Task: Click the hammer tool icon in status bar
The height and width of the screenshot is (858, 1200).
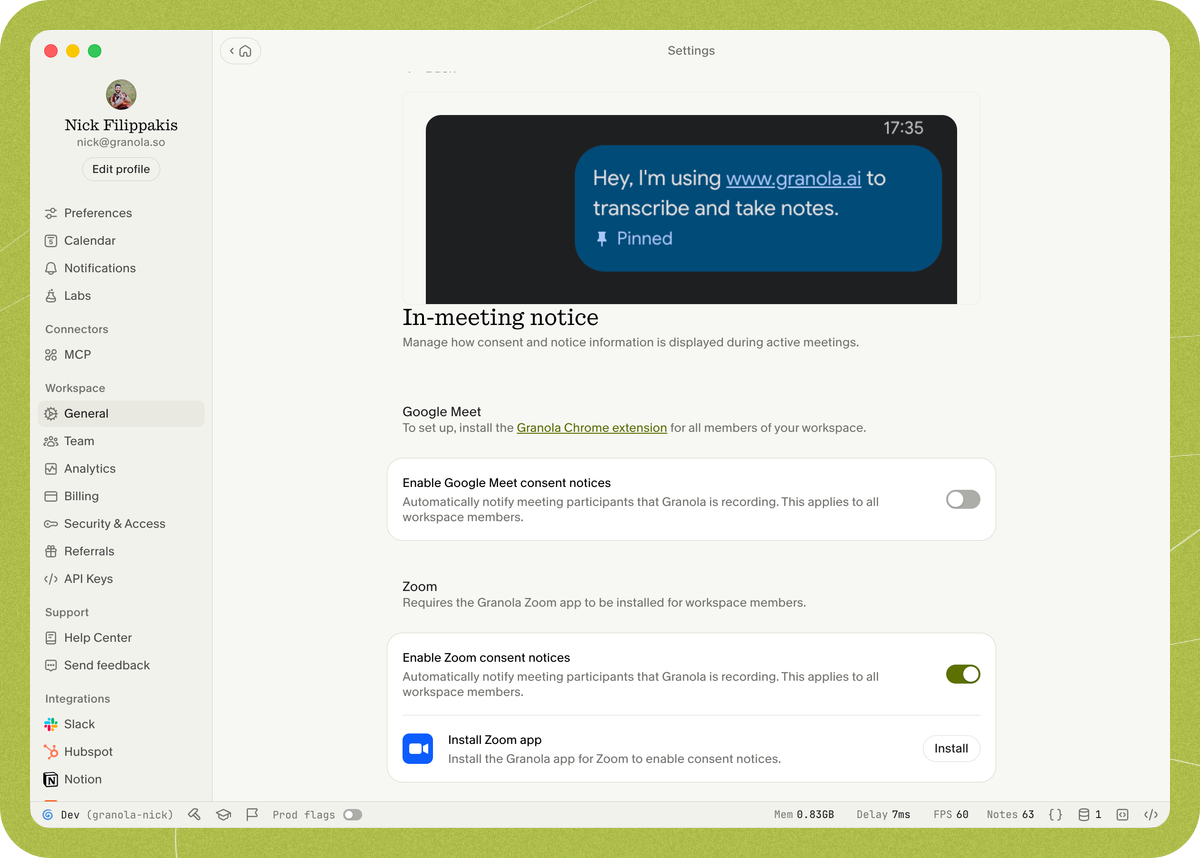Action: (x=195, y=815)
